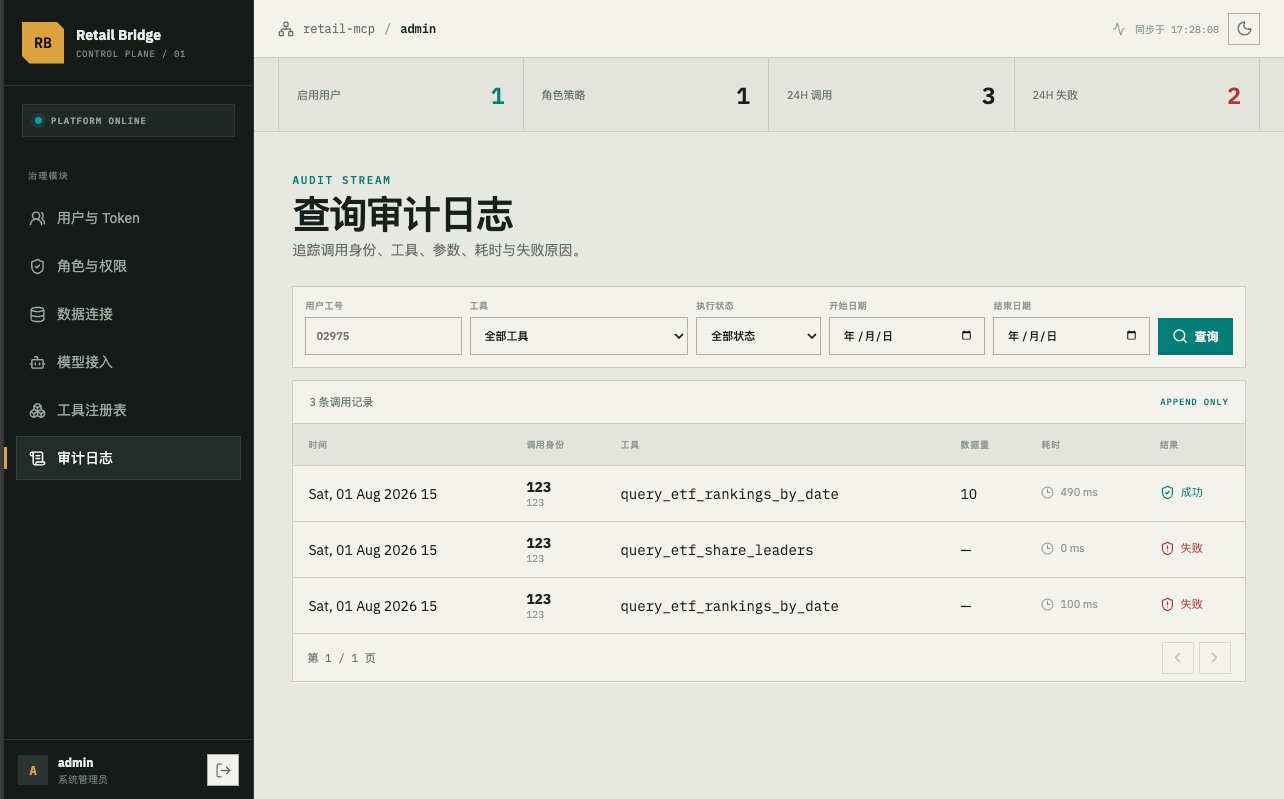Image resolution: width=1284 pixels, height=799 pixels.
Task: Open the 全部工具 tool dropdown
Action: (579, 336)
